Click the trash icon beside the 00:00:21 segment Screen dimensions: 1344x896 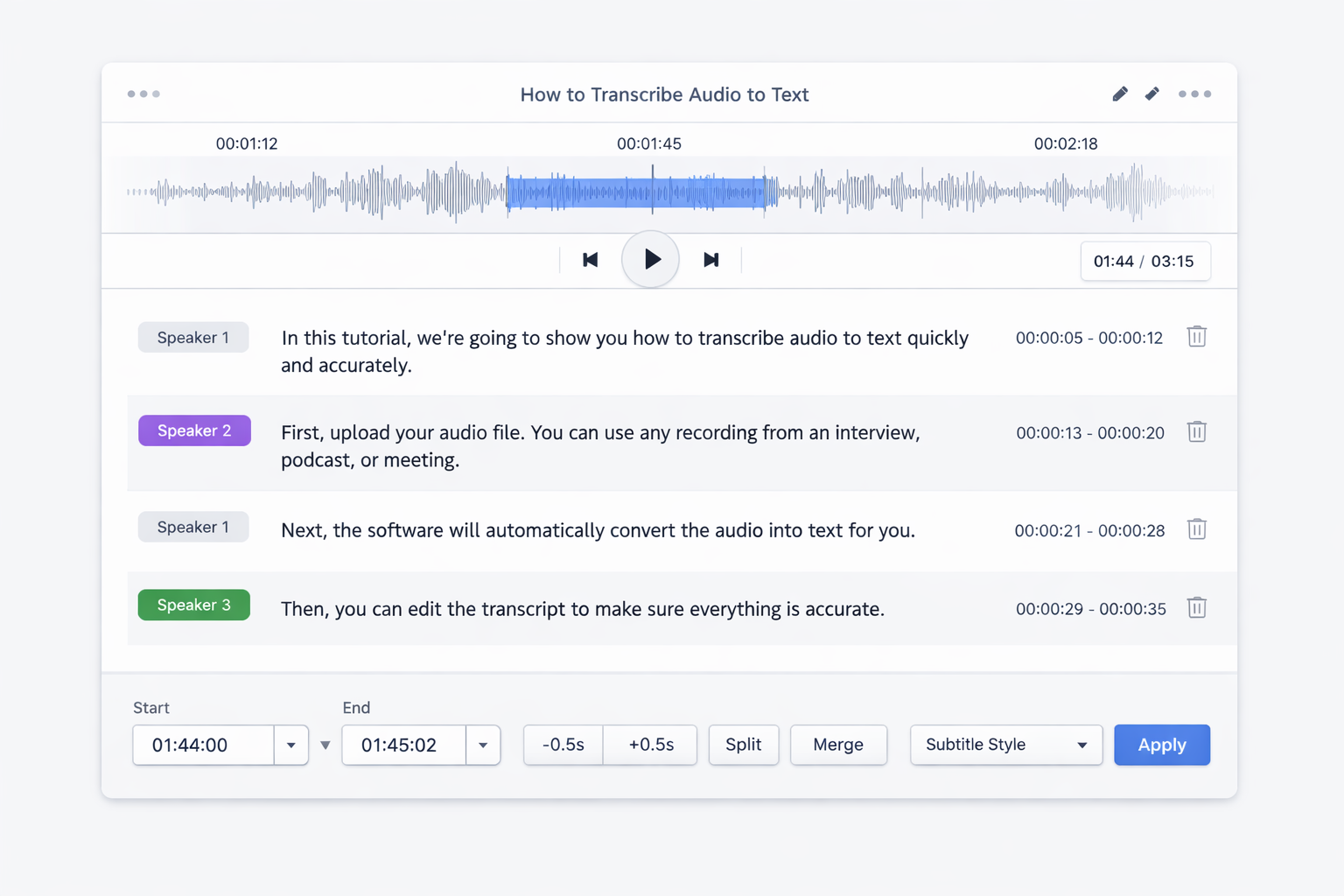pos(1196,528)
